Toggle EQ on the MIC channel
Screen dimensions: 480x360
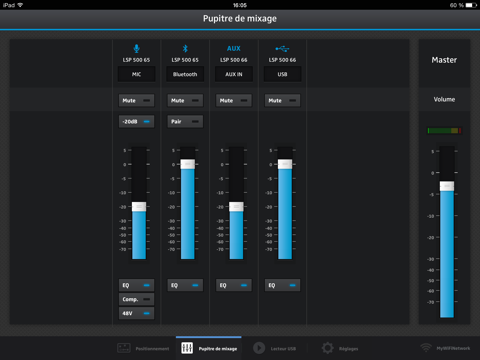click(x=136, y=285)
